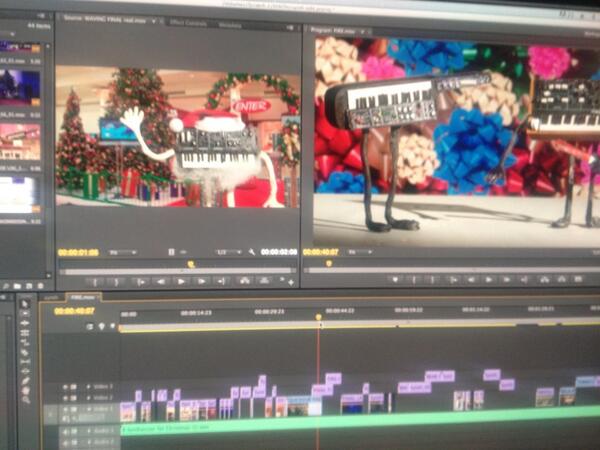Screen dimensions: 600x450
Task: Open the Source monitor zoom level dropdown
Action: (124, 252)
